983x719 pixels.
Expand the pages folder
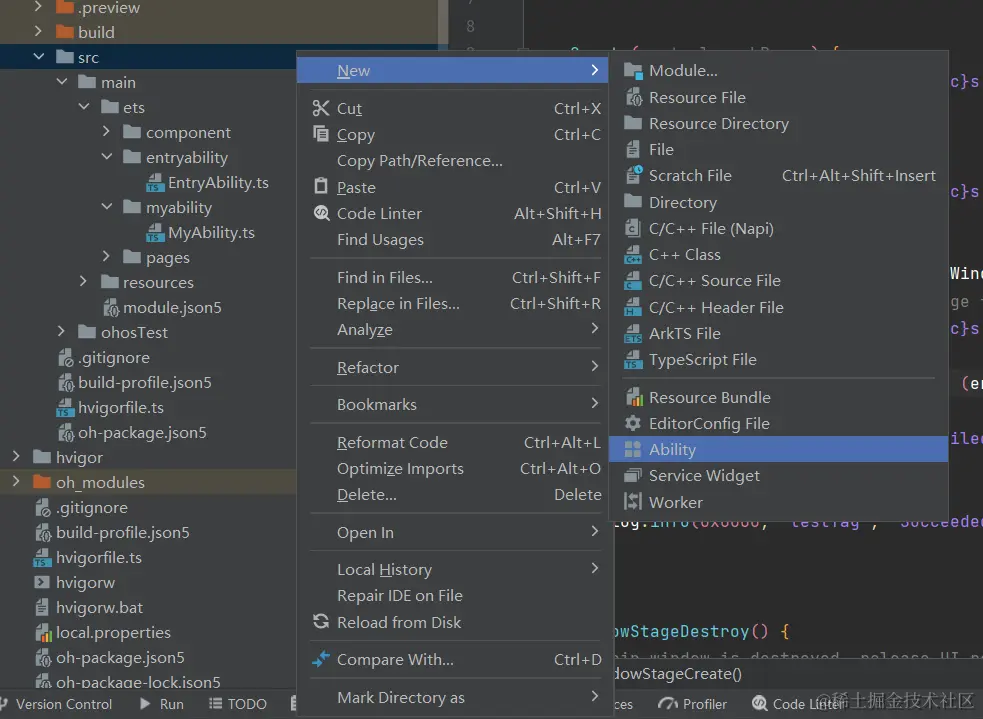click(x=106, y=256)
